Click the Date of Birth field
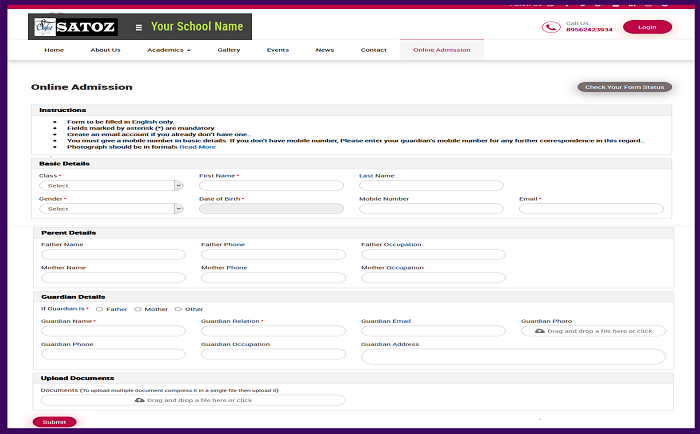The image size is (700, 434). (271, 209)
